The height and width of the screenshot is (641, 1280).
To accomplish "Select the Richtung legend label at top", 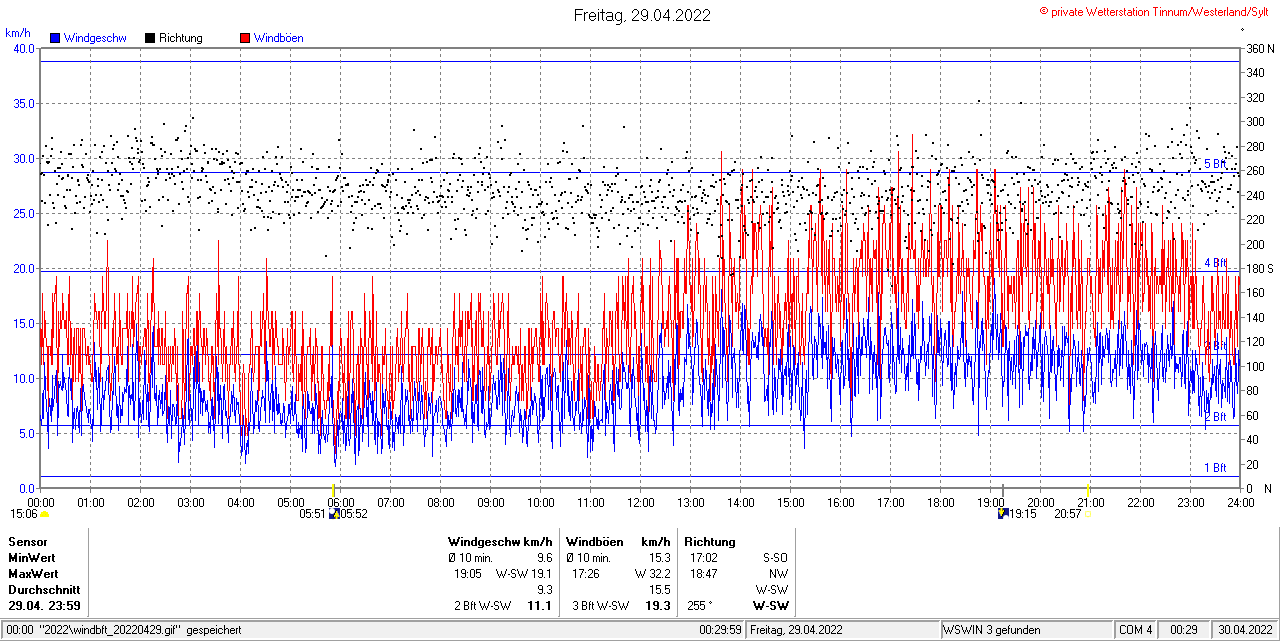I will pos(181,38).
